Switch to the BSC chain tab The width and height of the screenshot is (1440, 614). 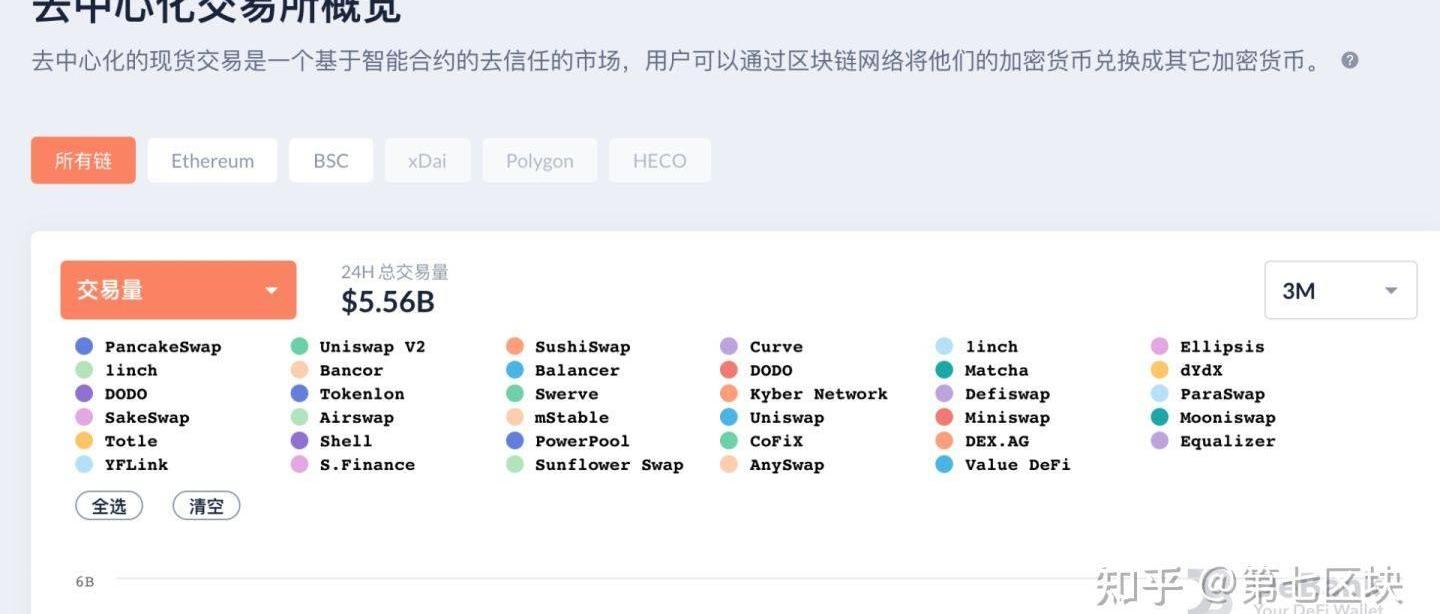(x=331, y=161)
